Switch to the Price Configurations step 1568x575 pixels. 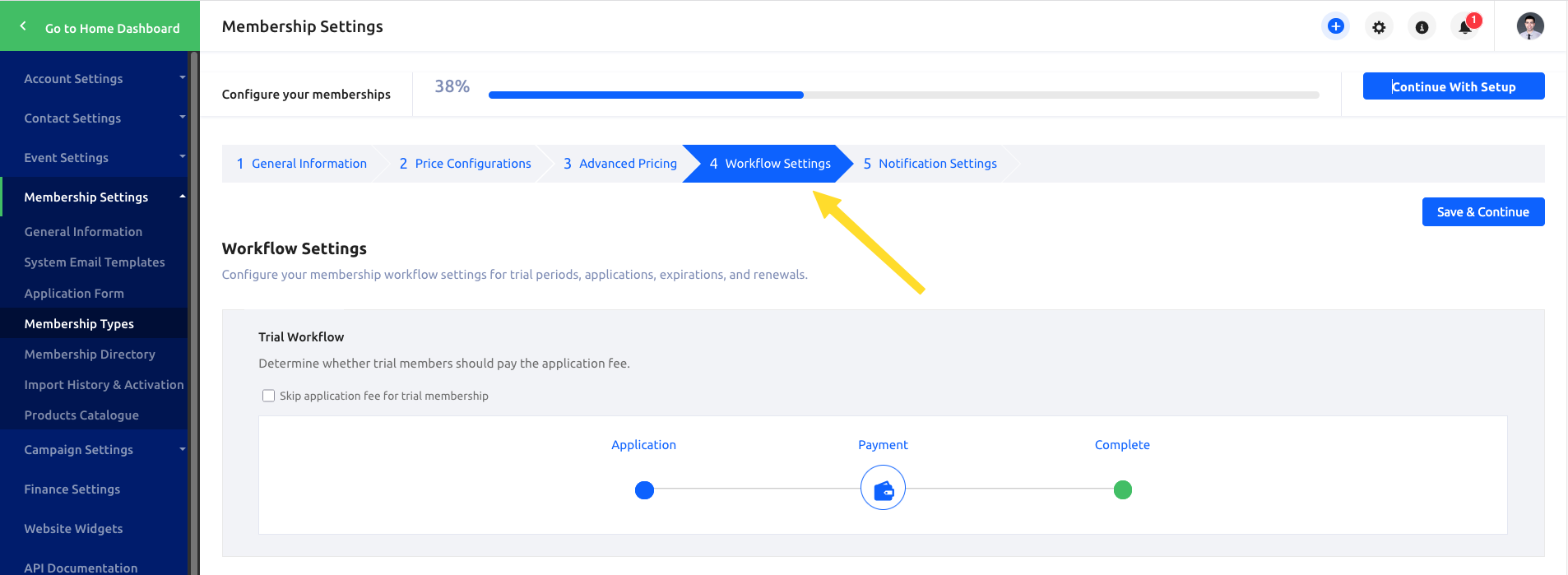[465, 164]
